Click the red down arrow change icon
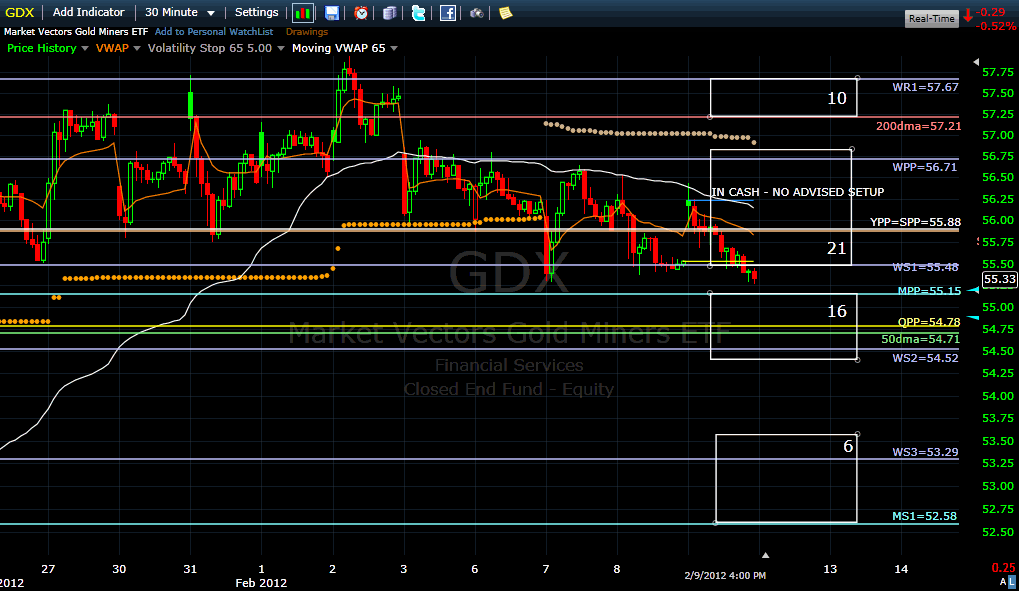The height and width of the screenshot is (591, 1019). pyautogui.click(x=968, y=15)
